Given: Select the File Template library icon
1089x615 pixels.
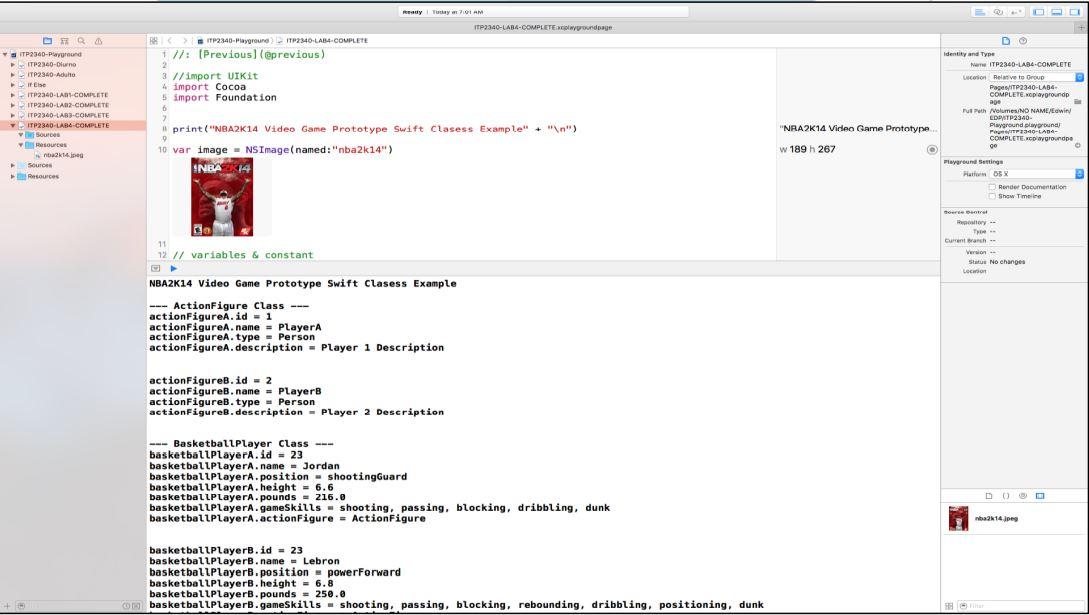Looking at the screenshot, I should tap(989, 495).
